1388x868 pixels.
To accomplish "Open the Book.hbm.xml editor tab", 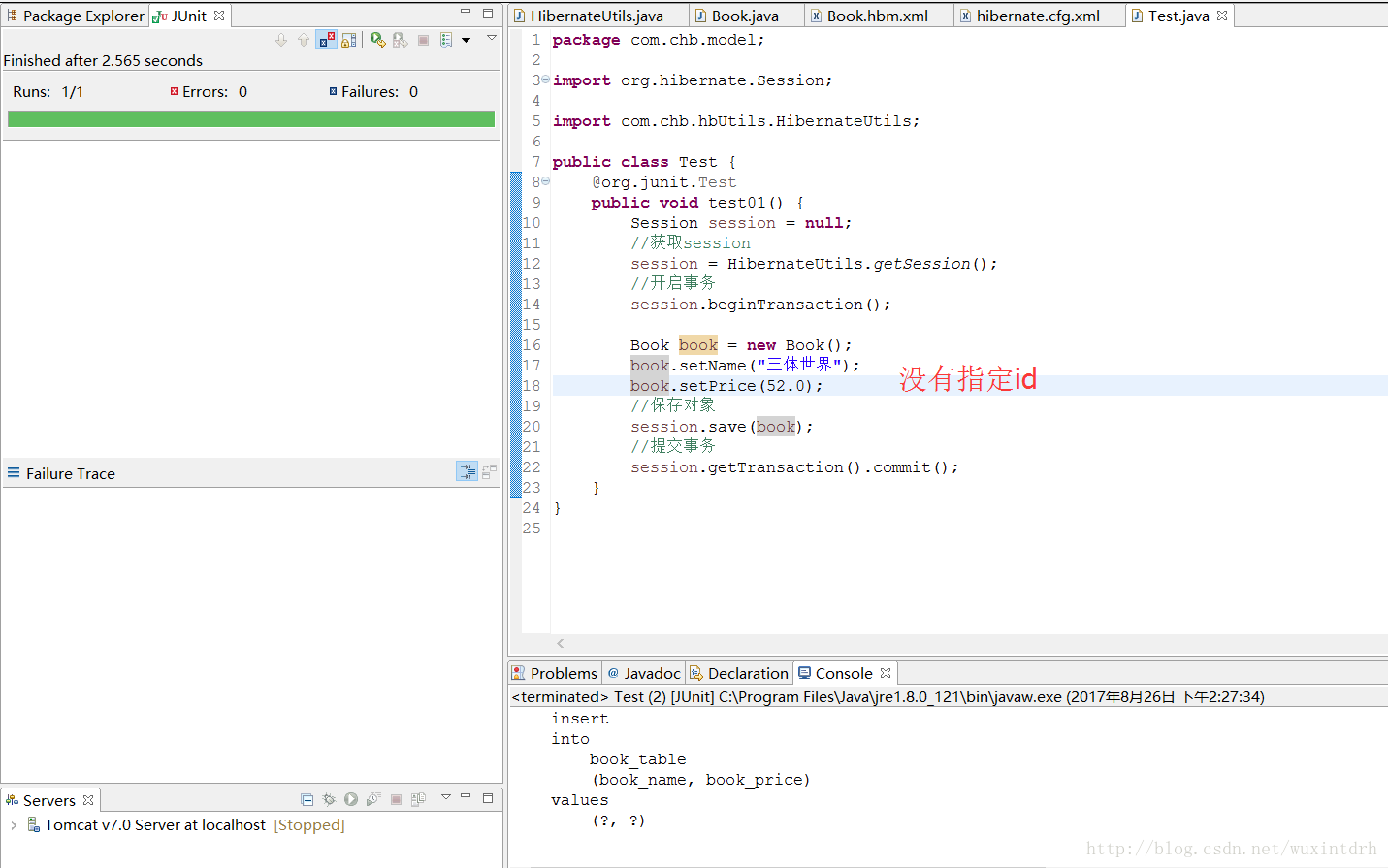I will click(x=878, y=16).
